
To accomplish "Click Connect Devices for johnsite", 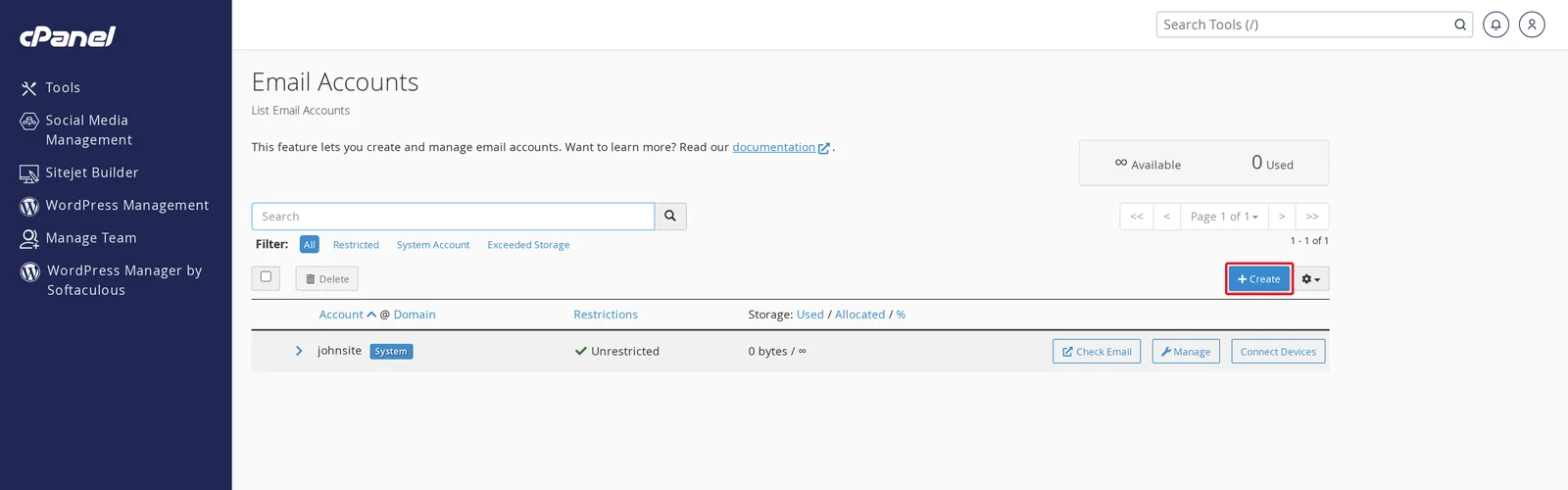I will [x=1278, y=352].
